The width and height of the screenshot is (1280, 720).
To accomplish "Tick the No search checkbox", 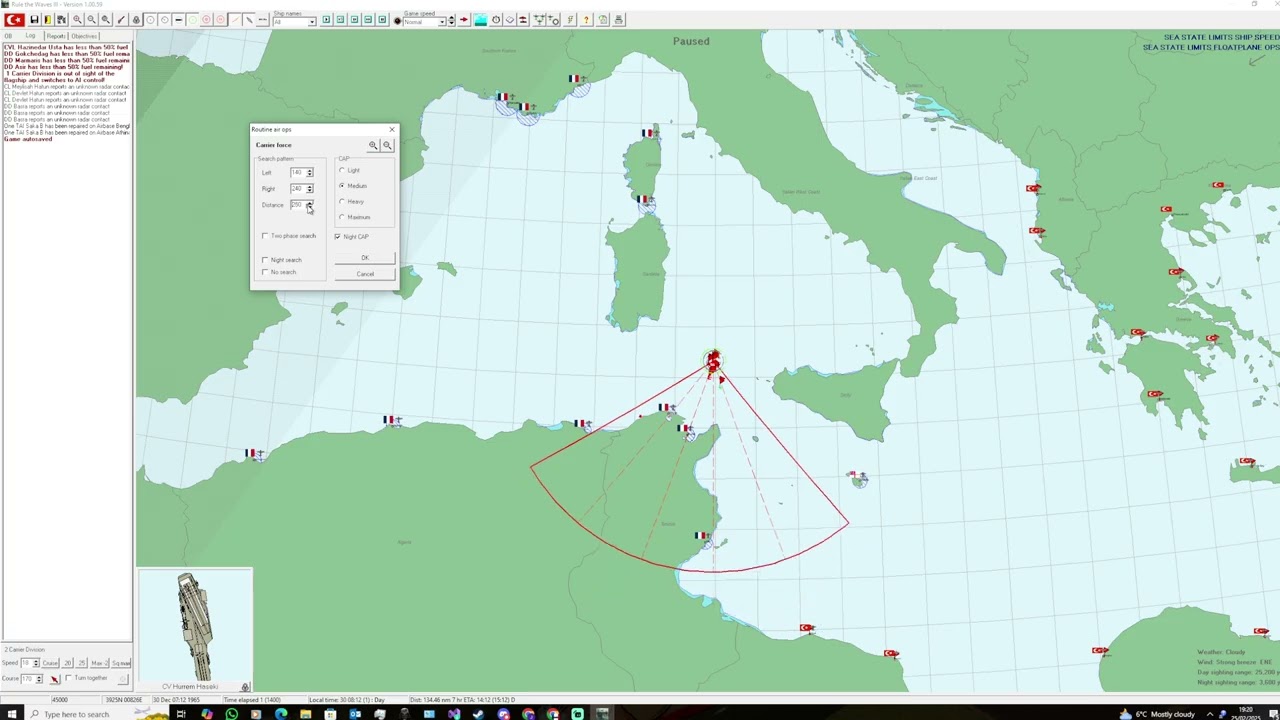I will tap(265, 272).
